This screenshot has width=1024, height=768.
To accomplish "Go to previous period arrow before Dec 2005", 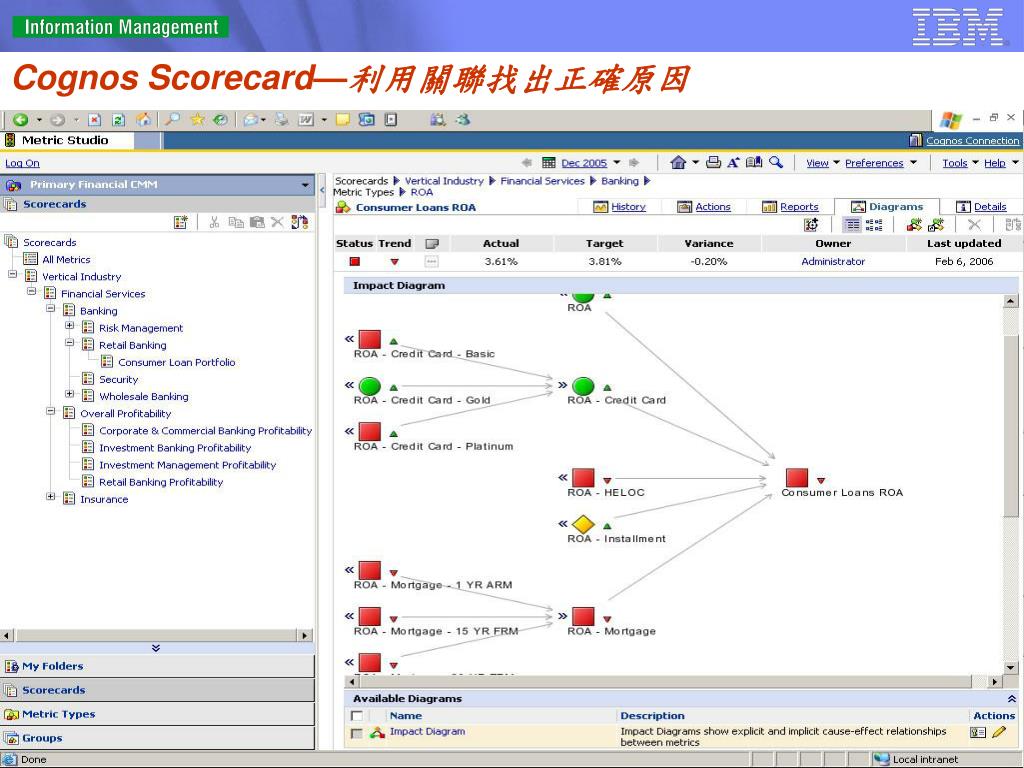I will click(x=527, y=163).
